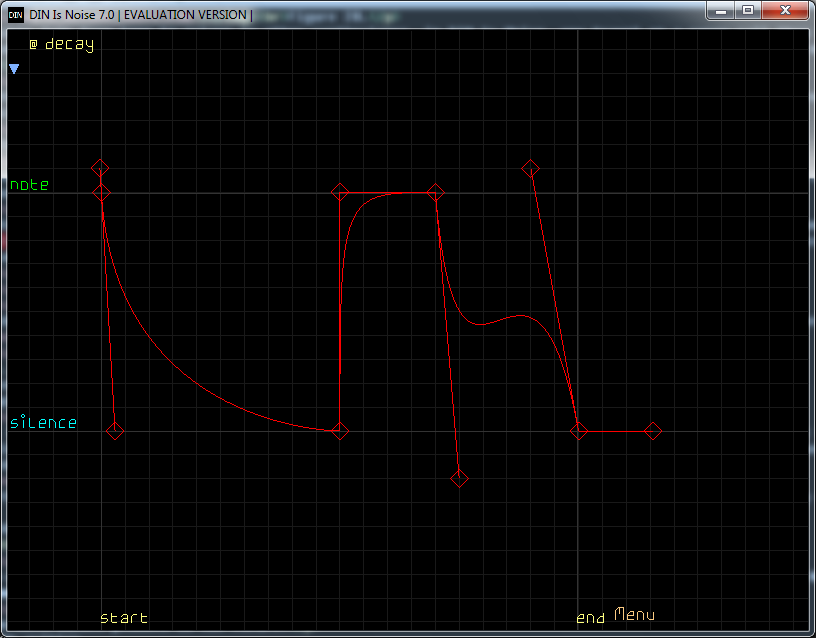The image size is (816, 638).
Task: Select the right diamond of the flat note-level segment
Action: [435, 192]
